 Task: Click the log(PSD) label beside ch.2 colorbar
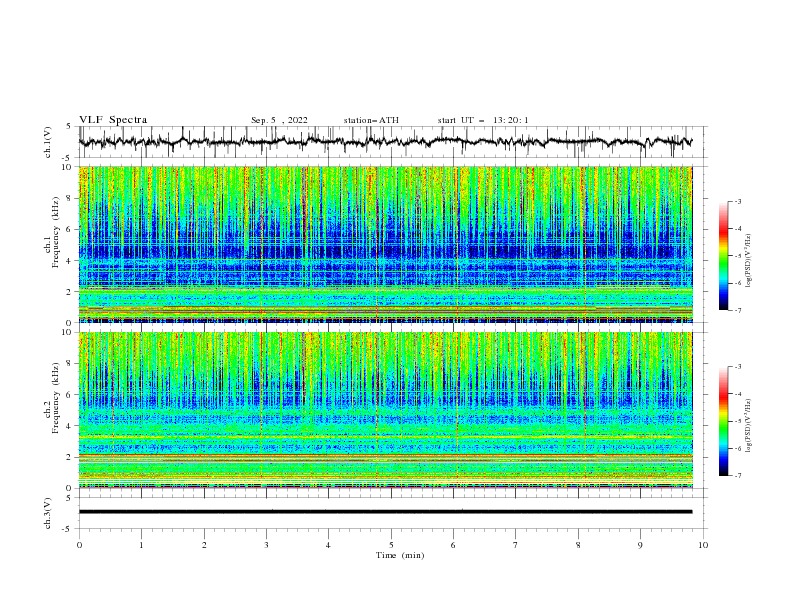click(750, 426)
